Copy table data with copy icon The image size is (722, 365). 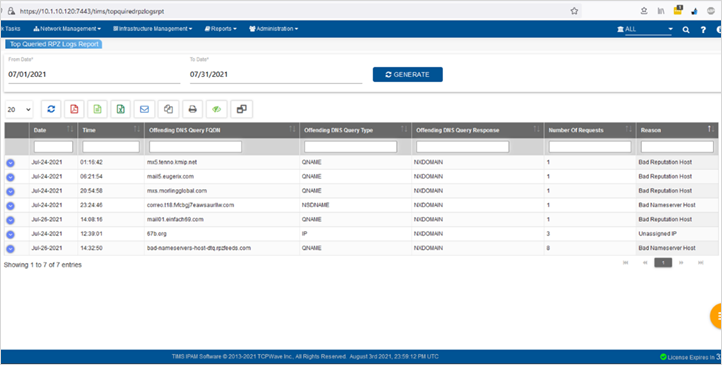pyautogui.click(x=168, y=109)
